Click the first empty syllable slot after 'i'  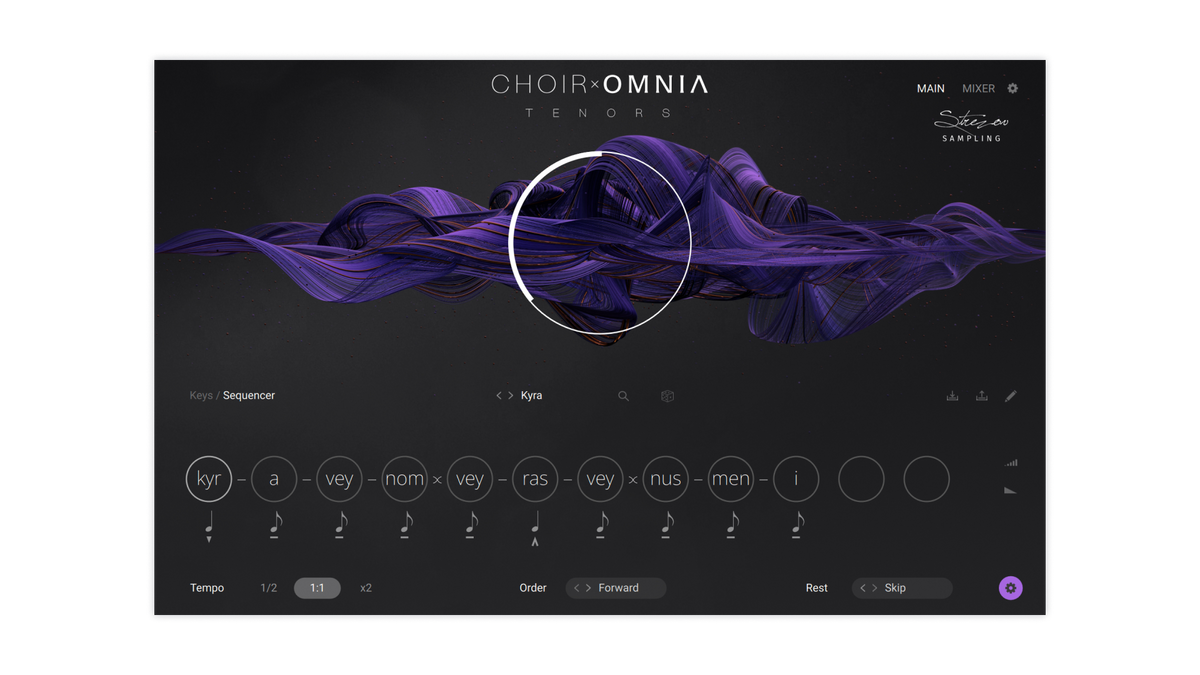(861, 479)
